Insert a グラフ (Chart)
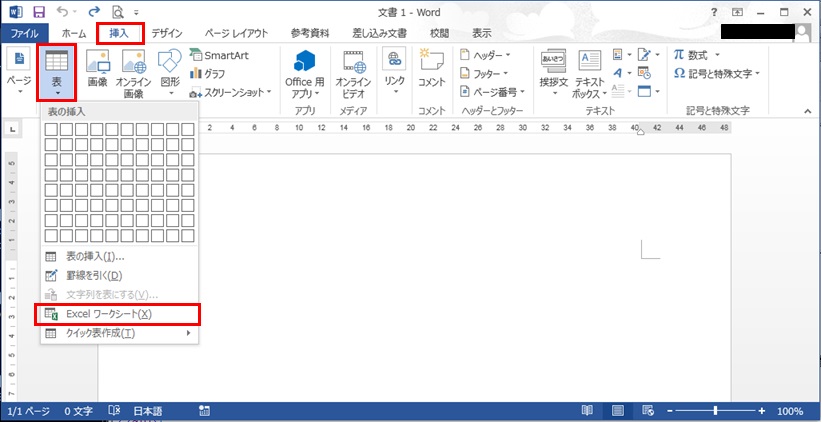 [207, 73]
